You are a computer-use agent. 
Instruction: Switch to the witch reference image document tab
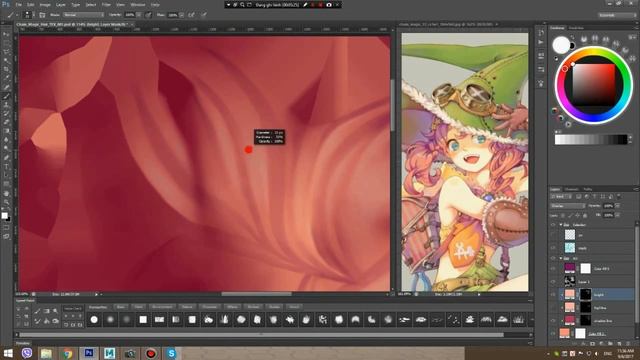(x=445, y=24)
